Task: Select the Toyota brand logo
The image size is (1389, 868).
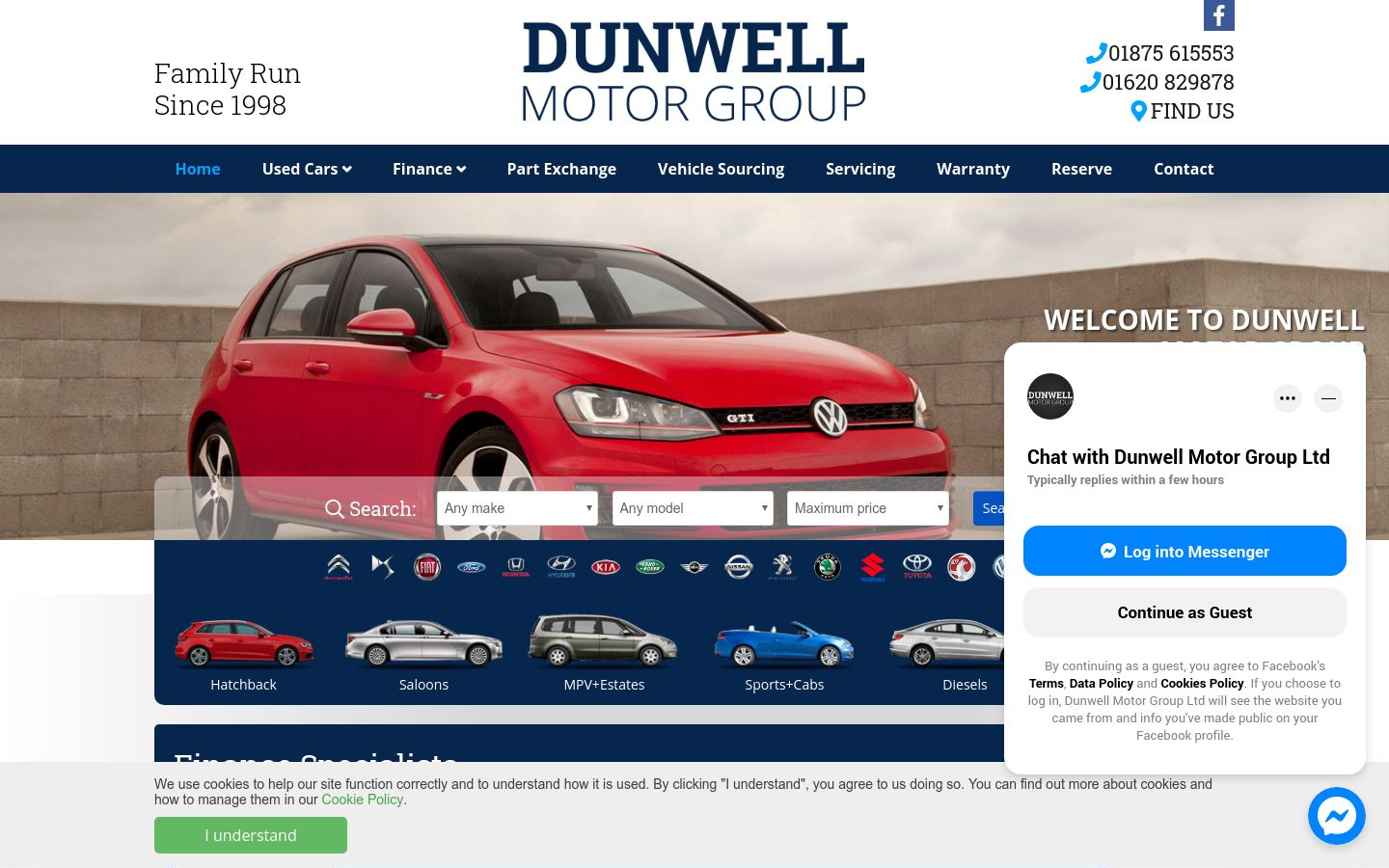Action: coord(917,567)
